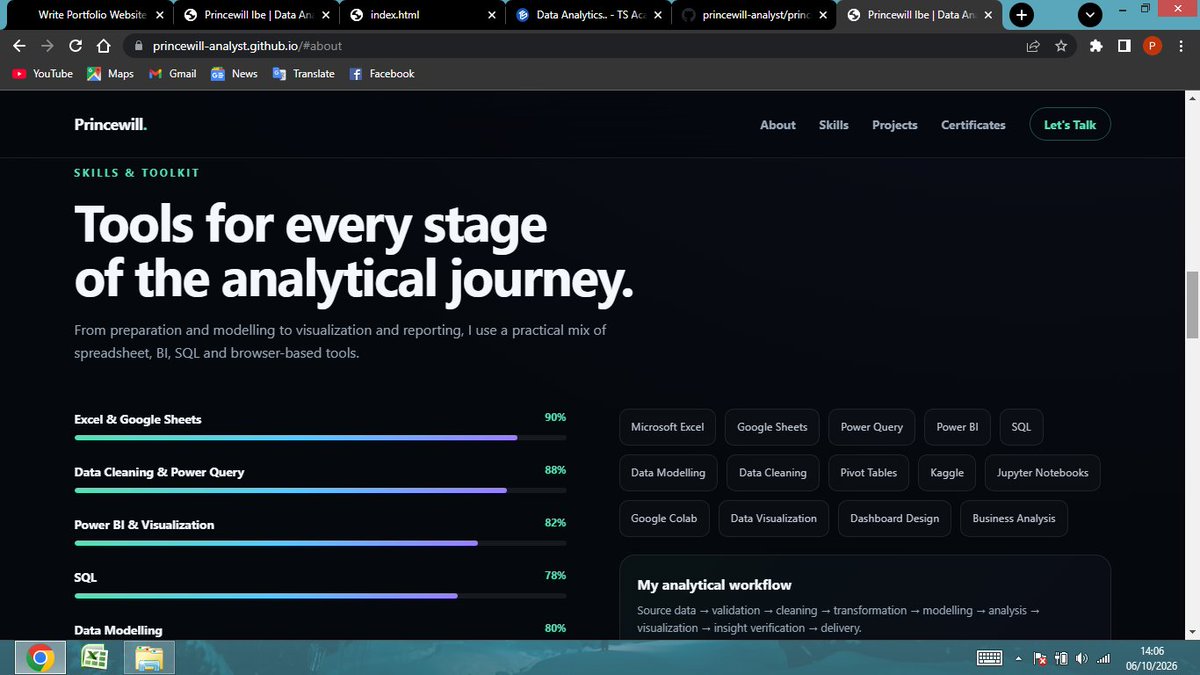This screenshot has width=1200, height=675.
Task: Click the browser forward arrow
Action: pos(47,46)
